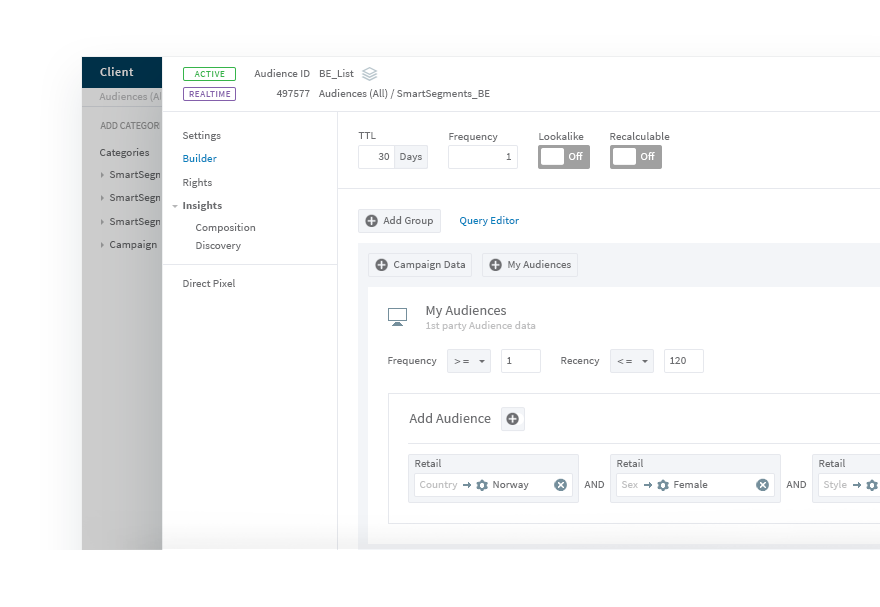Click the Categories heading in the sidebar
Screen dimensions: 880x607
point(124,153)
